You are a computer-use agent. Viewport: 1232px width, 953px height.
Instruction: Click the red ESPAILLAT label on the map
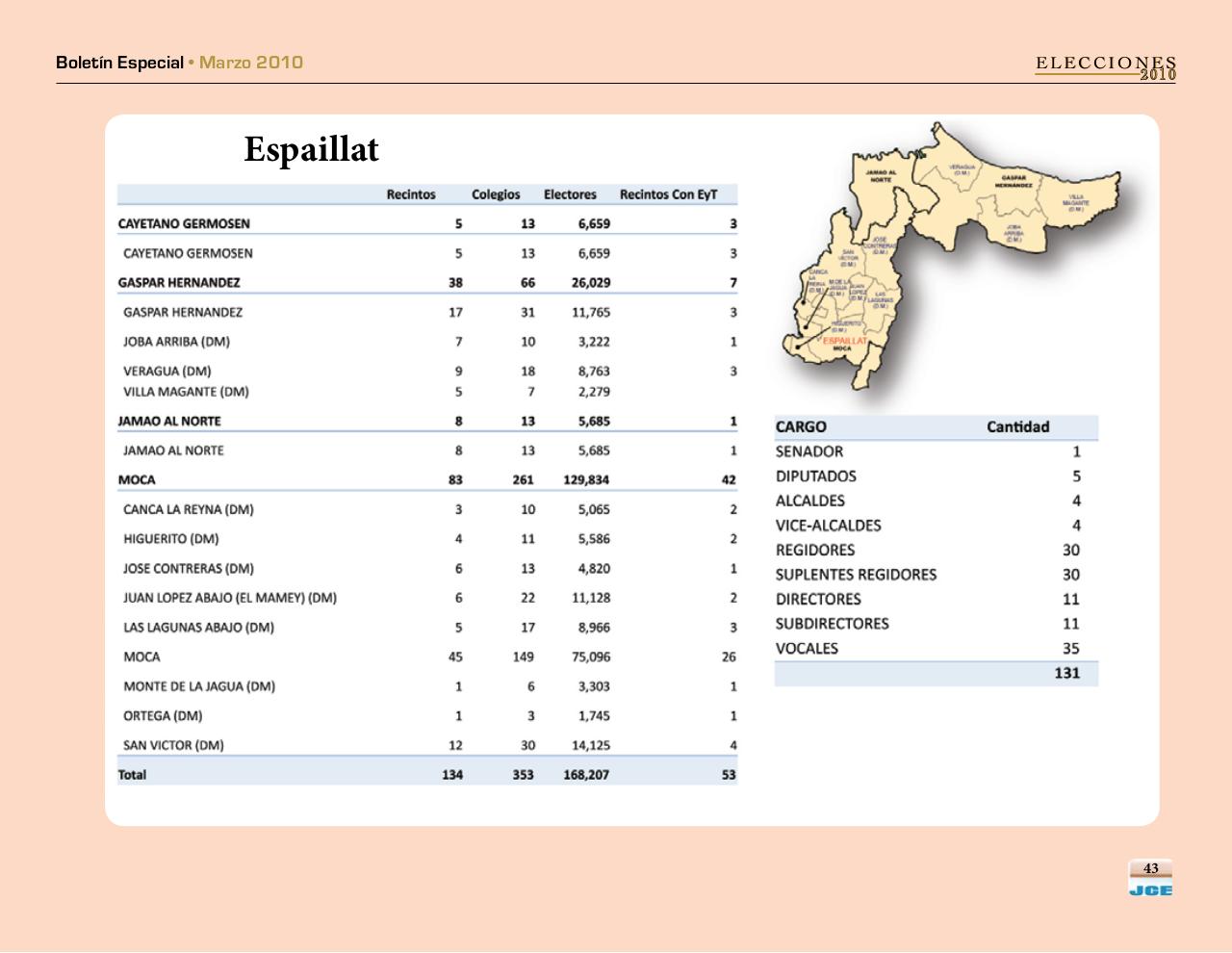click(845, 340)
